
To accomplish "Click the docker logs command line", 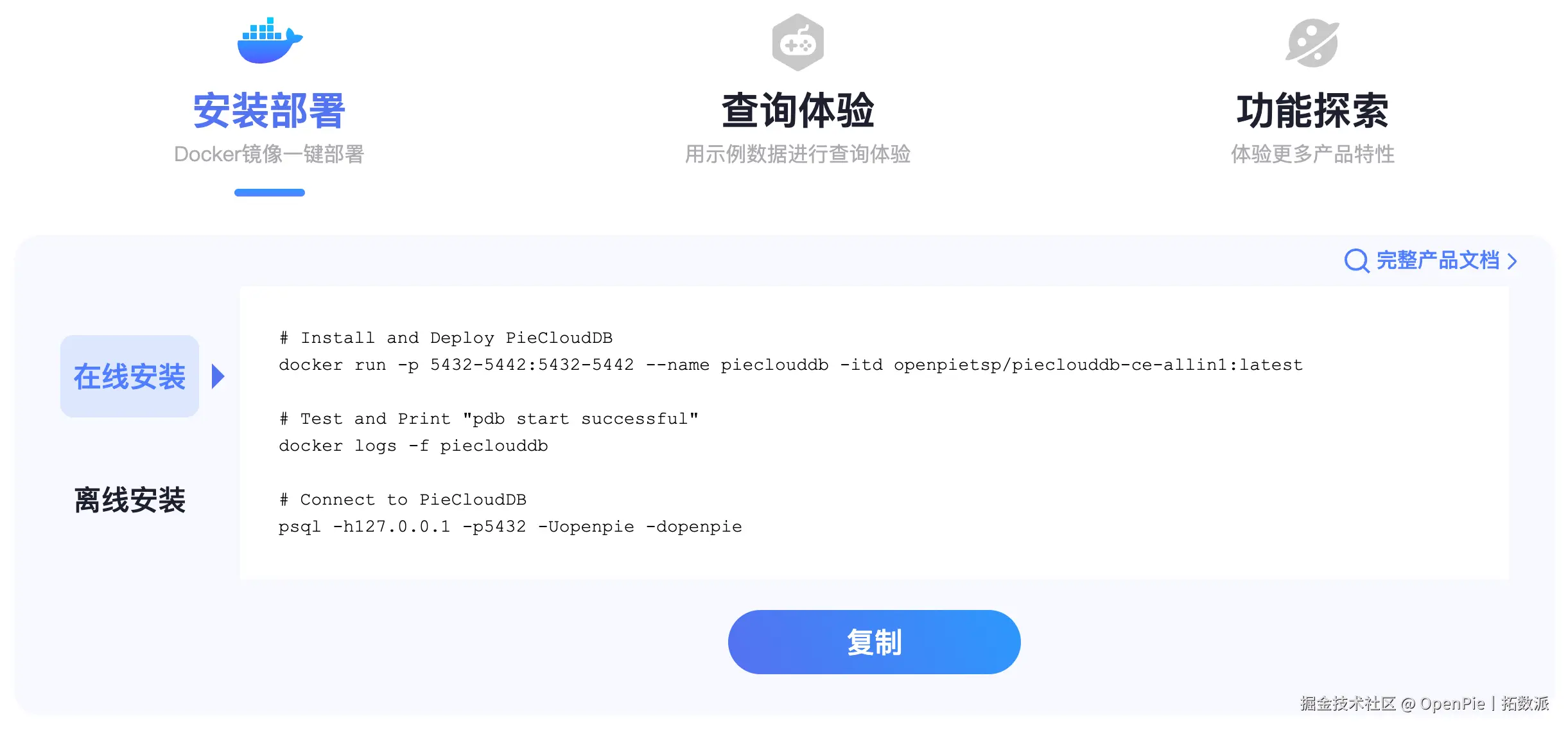I will point(413,446).
